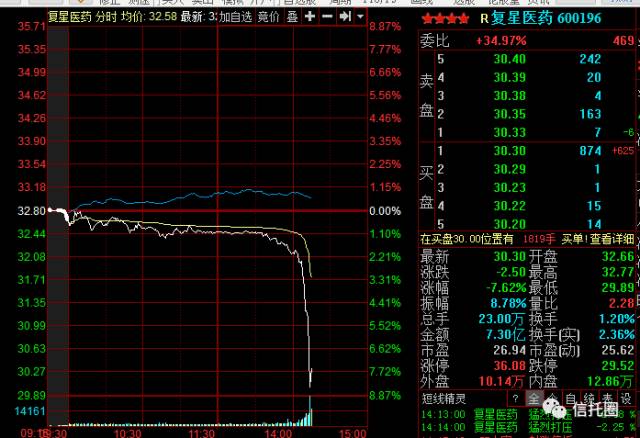Click the 外盘 value 10.14万
Screen dimensions: 640x438
[502, 382]
